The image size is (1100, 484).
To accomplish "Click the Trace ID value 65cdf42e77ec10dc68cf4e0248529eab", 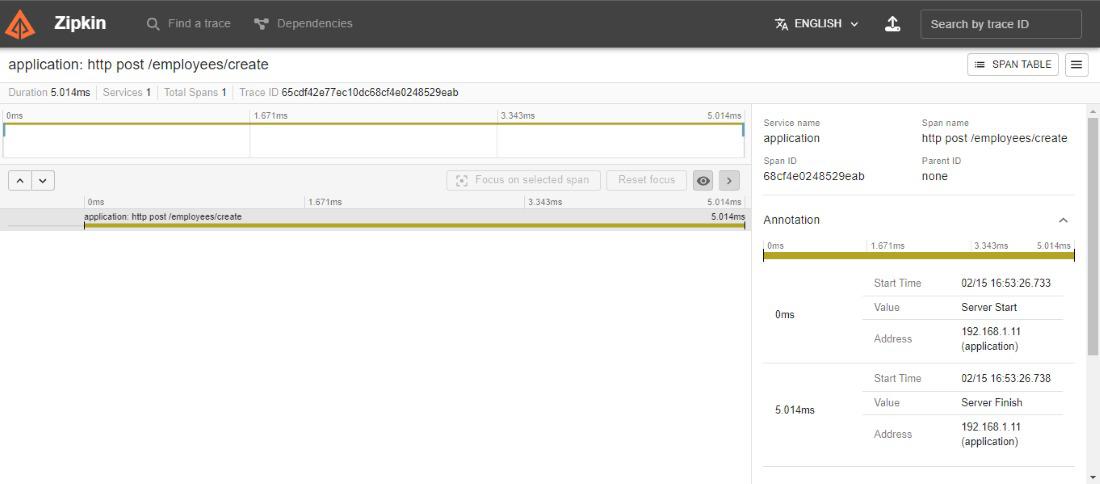I will [370, 93].
